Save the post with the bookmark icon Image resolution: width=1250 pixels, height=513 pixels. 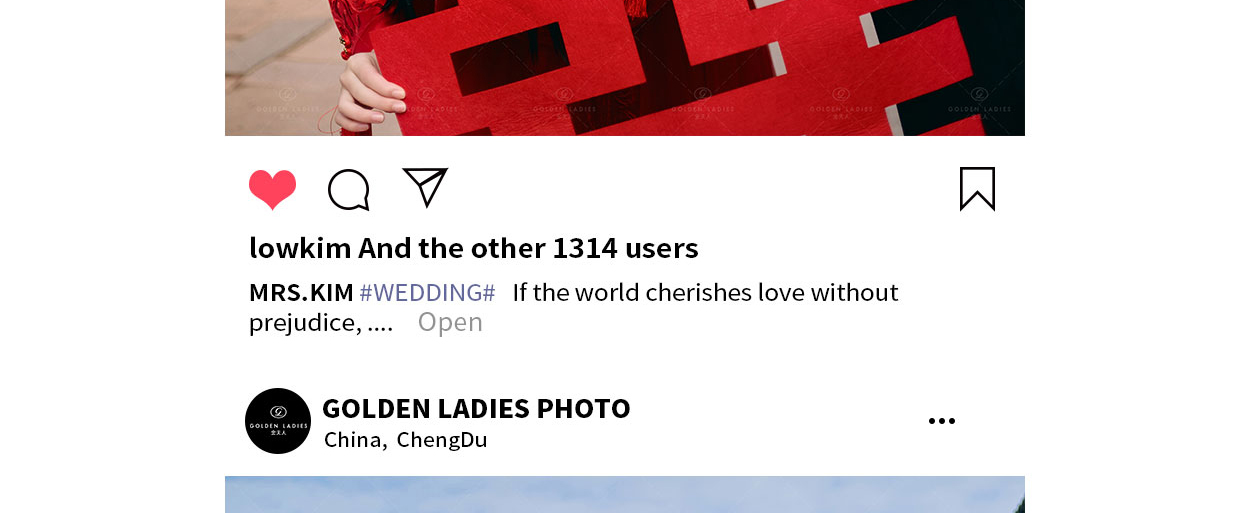coord(977,189)
